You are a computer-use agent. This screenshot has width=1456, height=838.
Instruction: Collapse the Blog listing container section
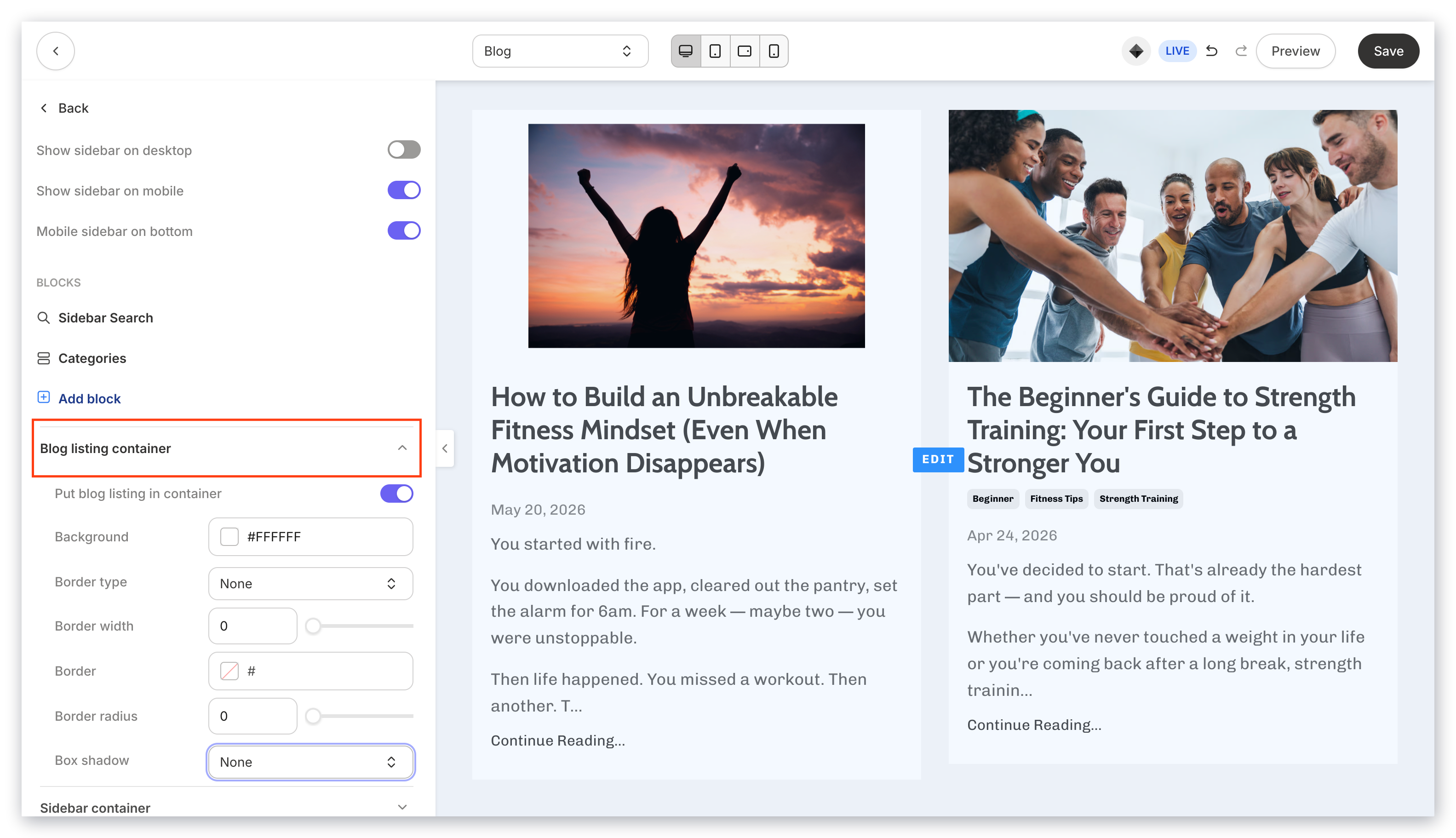tap(227, 448)
